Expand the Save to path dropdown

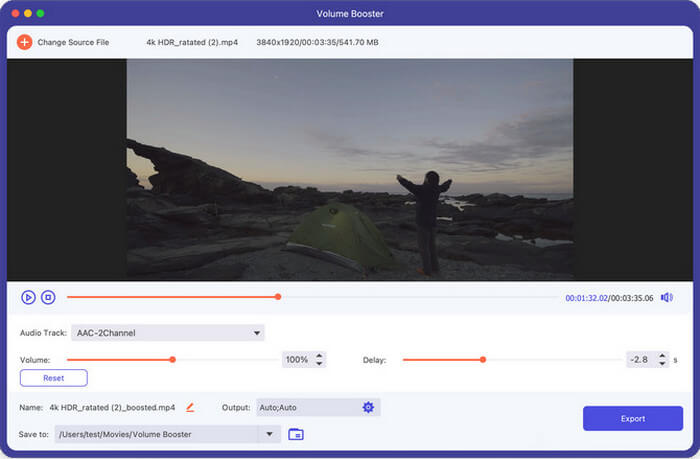click(269, 434)
